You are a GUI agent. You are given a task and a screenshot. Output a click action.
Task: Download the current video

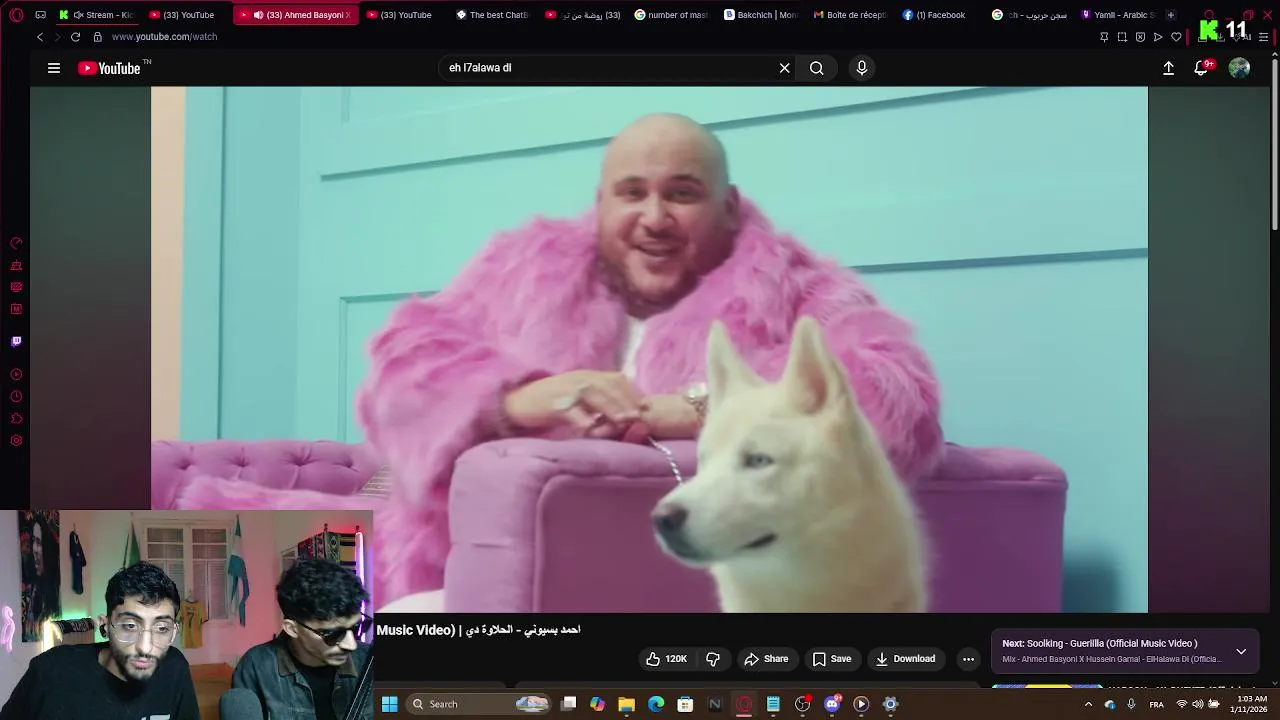[x=904, y=659]
